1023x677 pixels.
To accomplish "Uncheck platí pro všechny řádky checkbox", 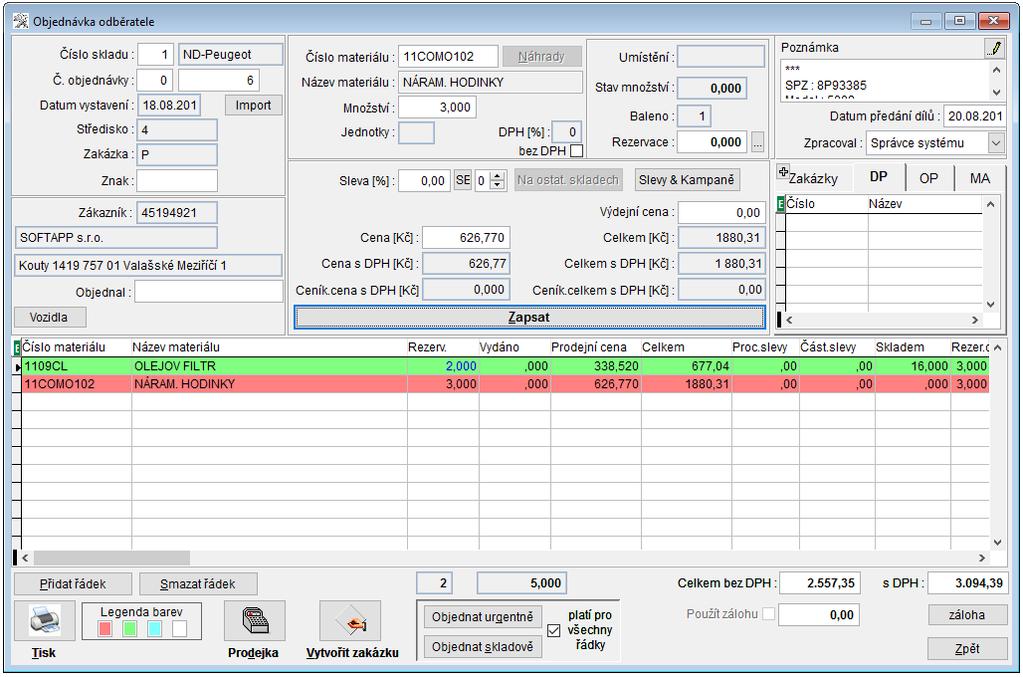I will point(554,630).
